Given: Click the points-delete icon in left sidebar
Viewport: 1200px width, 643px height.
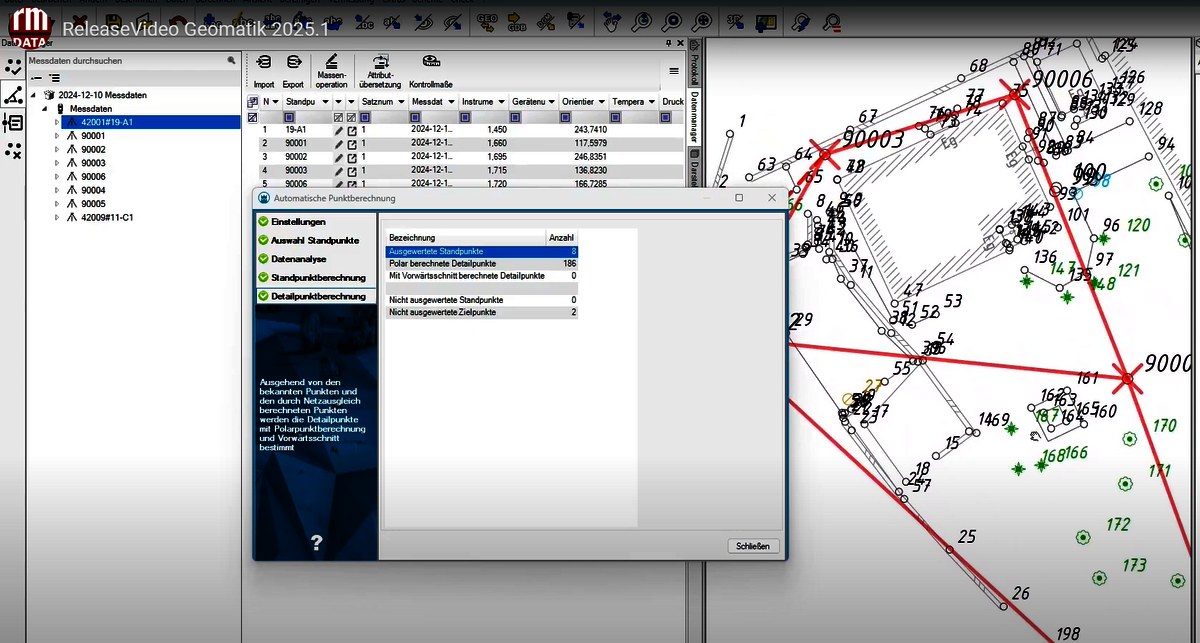Looking at the screenshot, I should [x=13, y=150].
